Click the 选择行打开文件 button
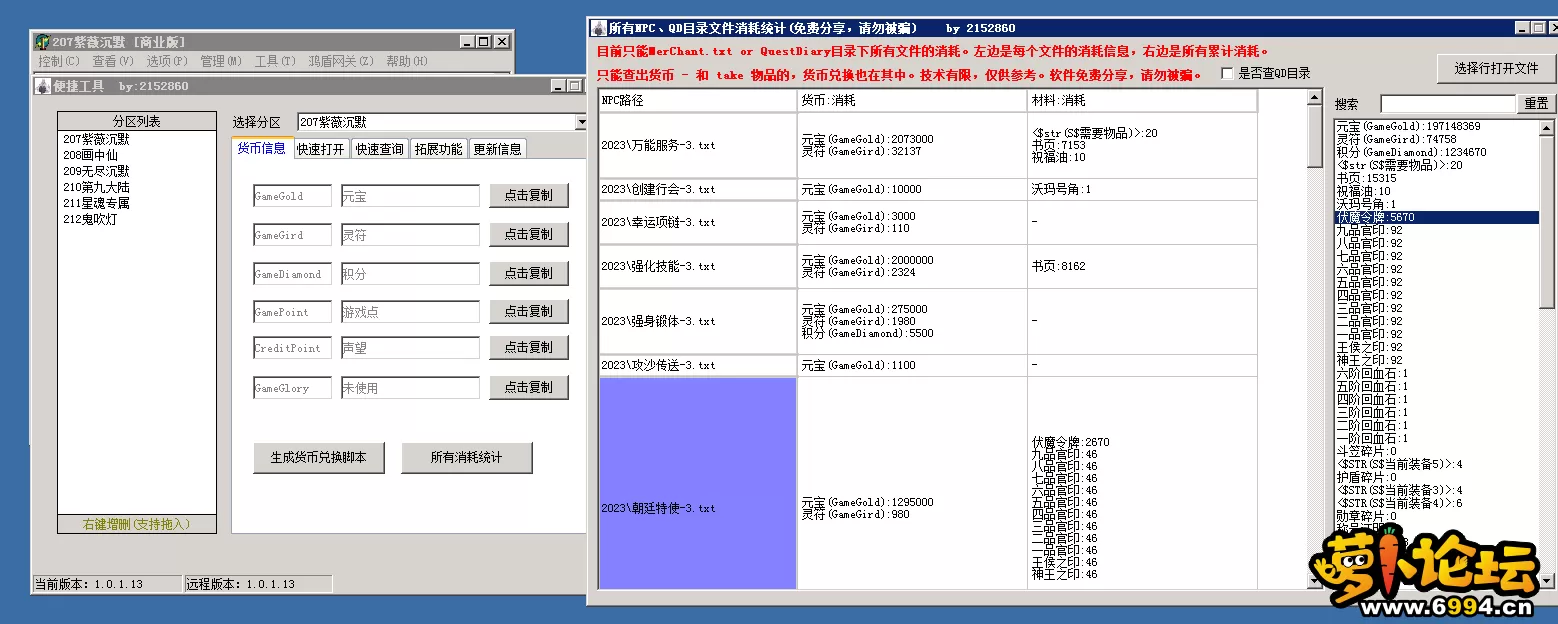The height and width of the screenshot is (624, 1558). click(1495, 68)
